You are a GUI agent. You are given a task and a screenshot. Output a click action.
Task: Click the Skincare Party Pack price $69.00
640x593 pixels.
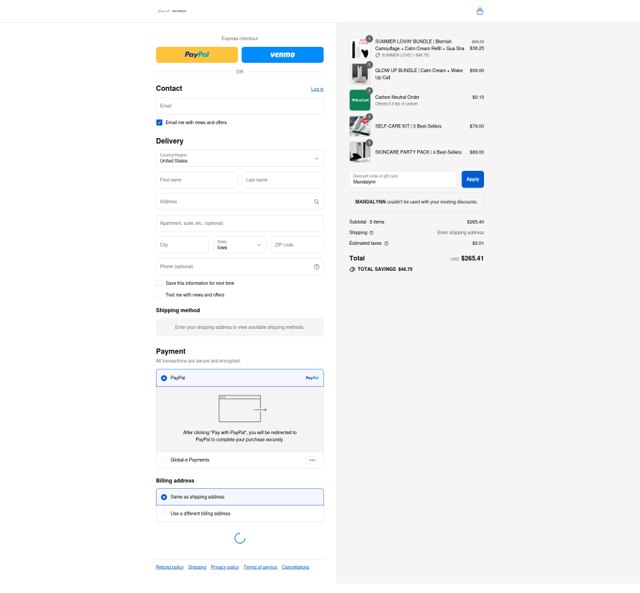coord(477,152)
